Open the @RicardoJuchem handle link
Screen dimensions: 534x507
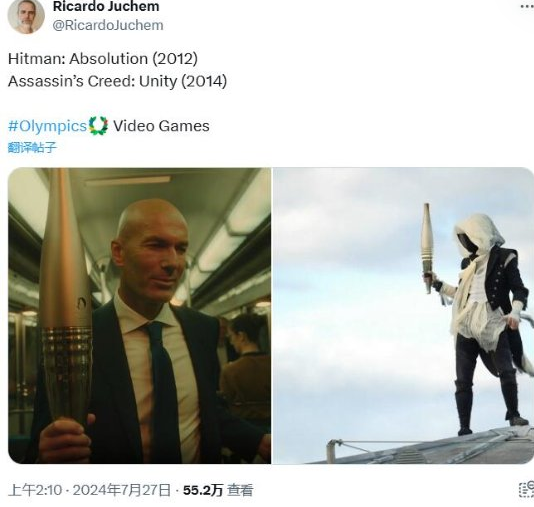(108, 25)
